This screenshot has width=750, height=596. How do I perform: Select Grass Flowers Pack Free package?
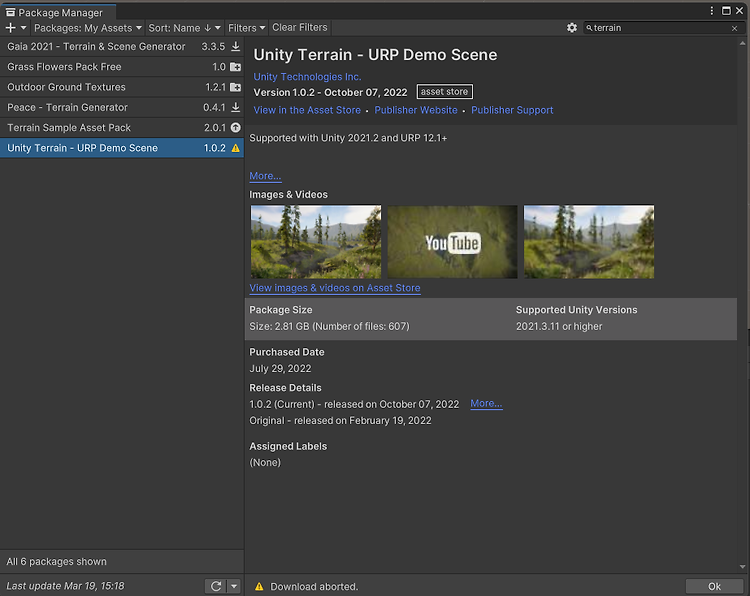click(121, 67)
